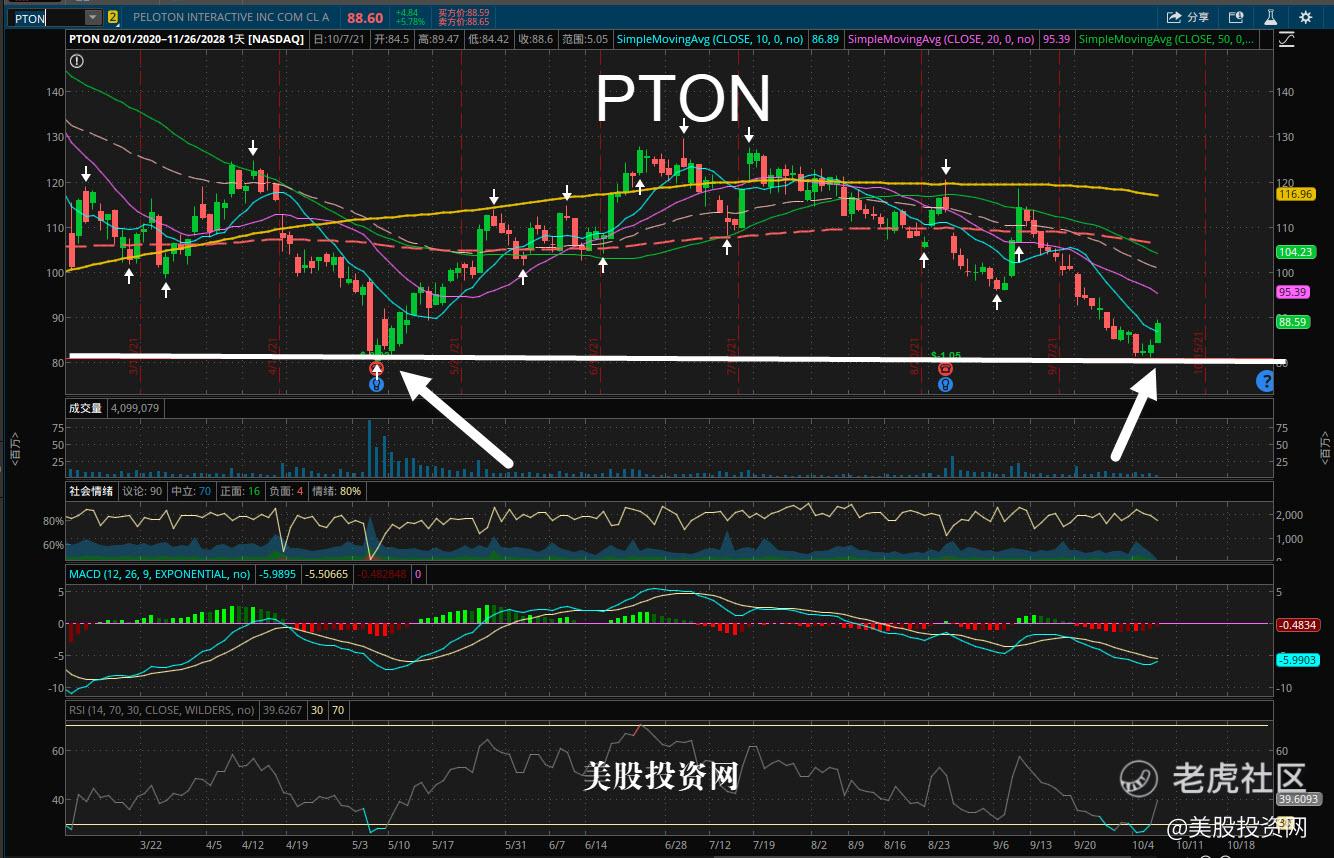Viewport: 1334px width, 858px height.
Task: Click the exclamation info icon on chart
Action: 77,61
